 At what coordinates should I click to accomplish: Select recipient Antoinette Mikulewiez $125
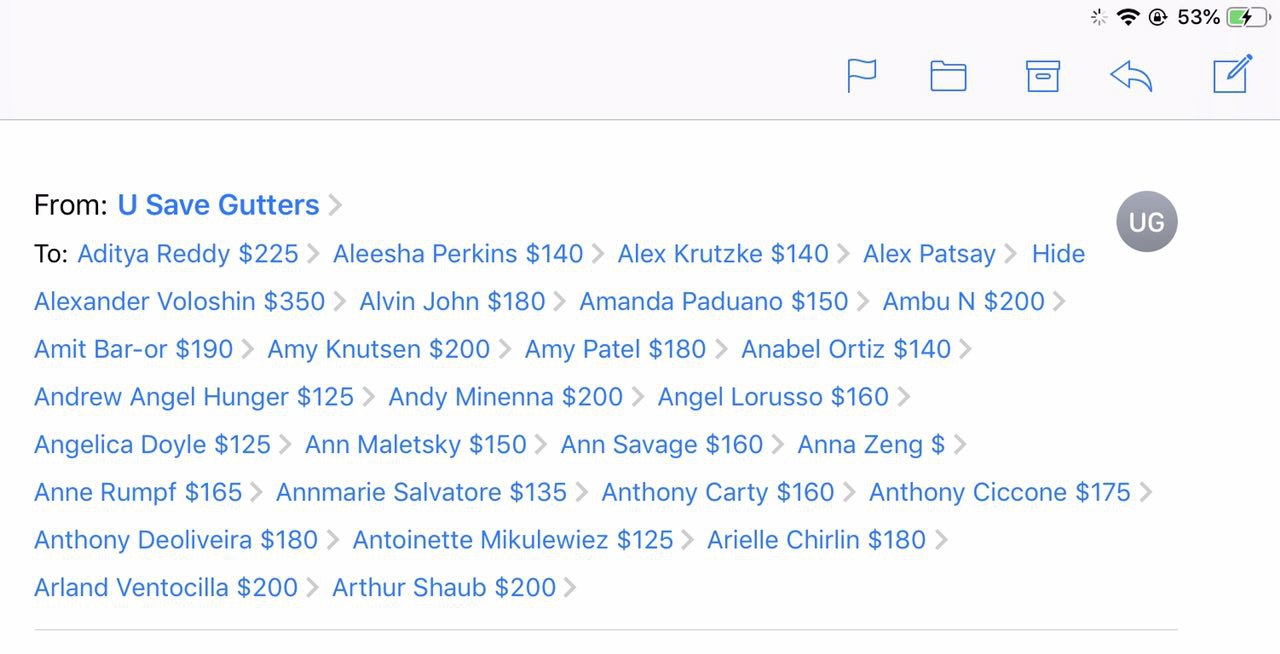513,540
